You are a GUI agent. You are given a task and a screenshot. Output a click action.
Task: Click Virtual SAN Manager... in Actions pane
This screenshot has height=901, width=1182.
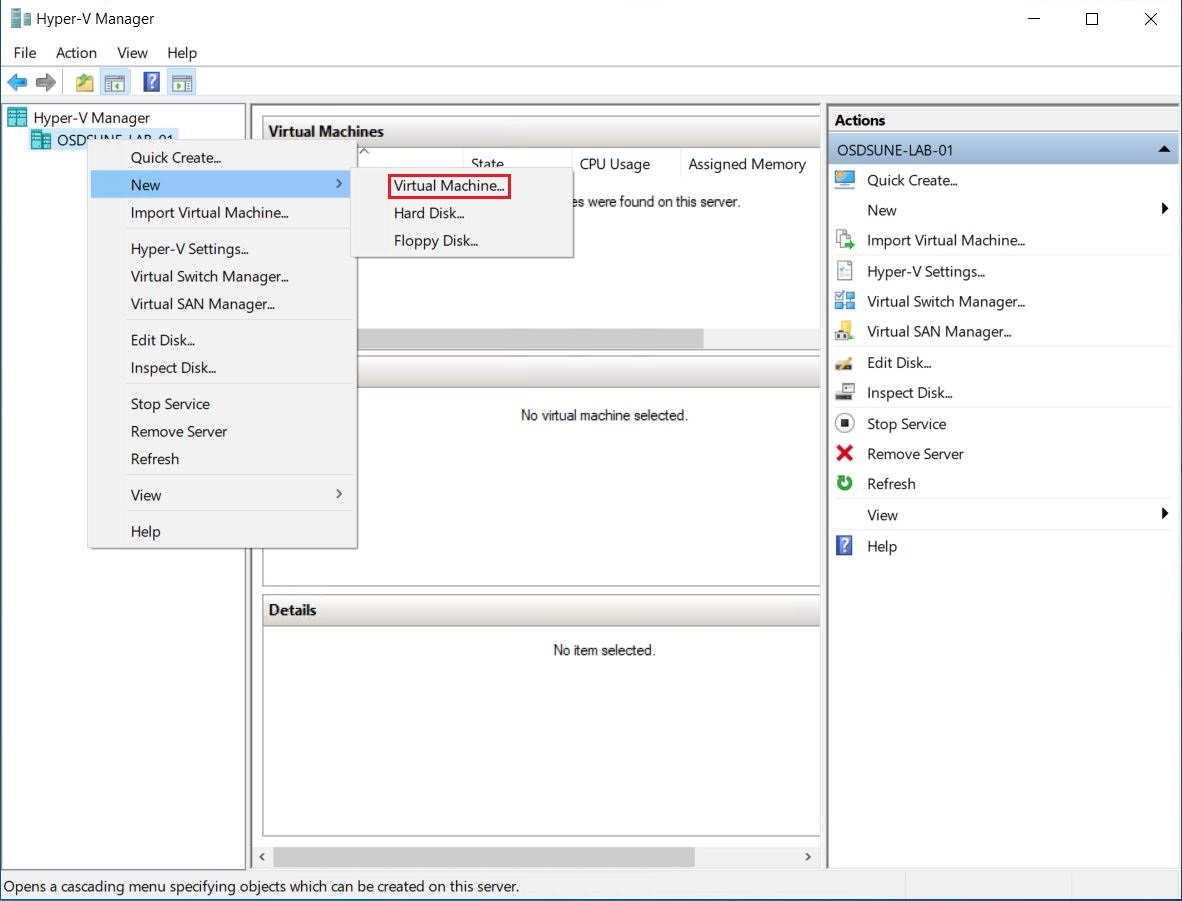(x=939, y=332)
